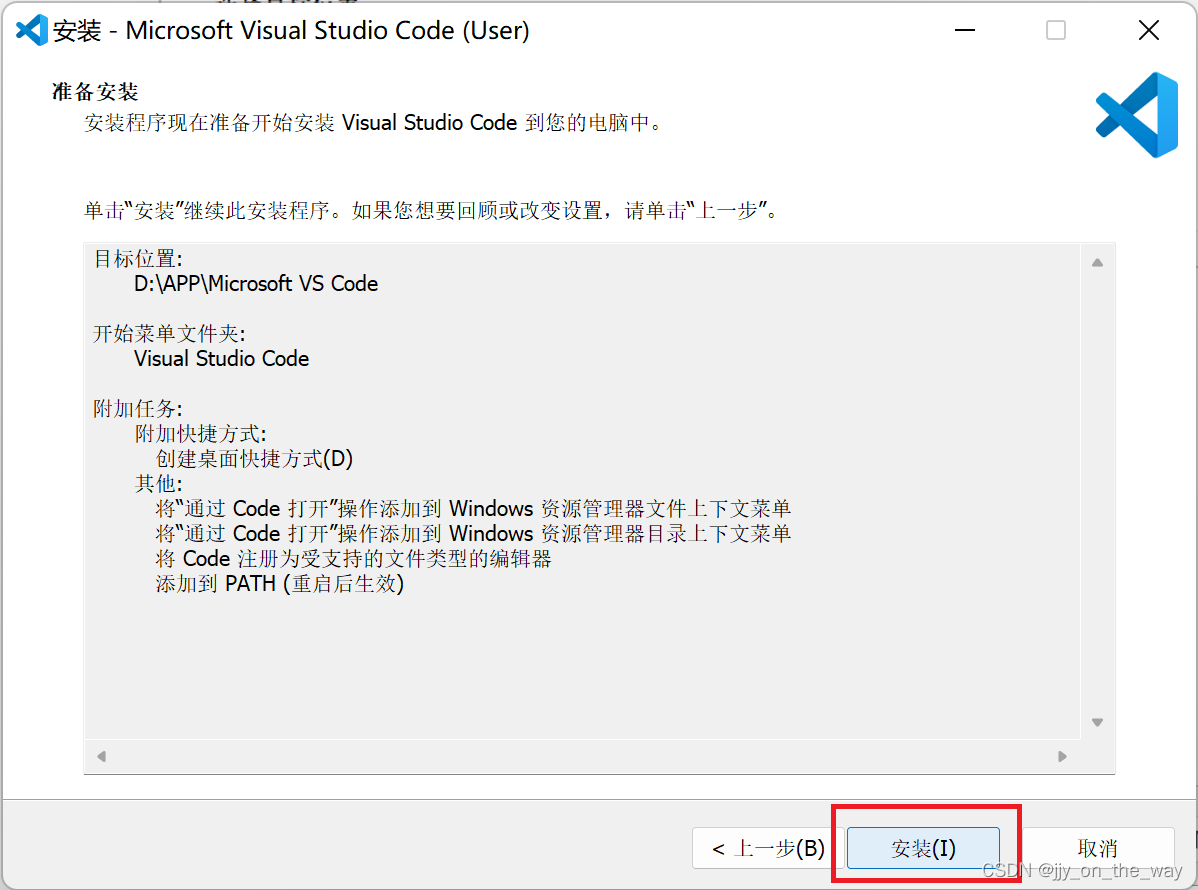Close the installer window
1198x890 pixels.
[x=1148, y=31]
